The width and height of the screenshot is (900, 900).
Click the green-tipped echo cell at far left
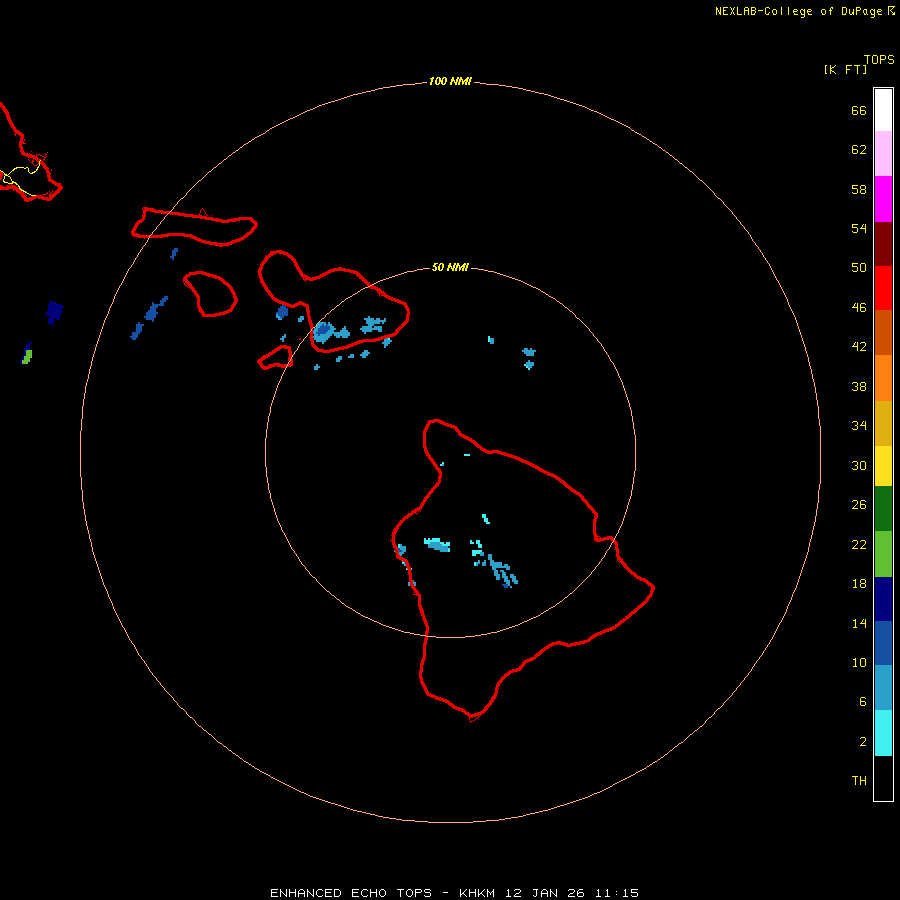coord(26,354)
